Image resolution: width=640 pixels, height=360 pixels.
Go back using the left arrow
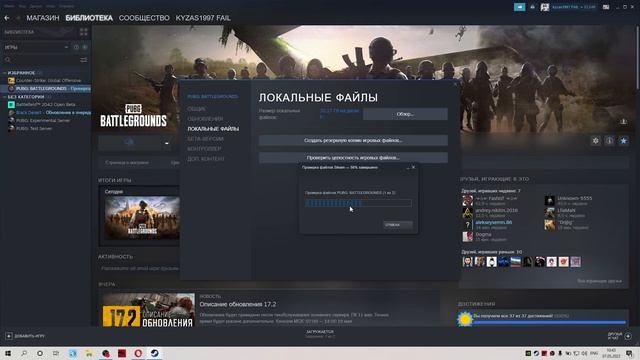point(7,18)
